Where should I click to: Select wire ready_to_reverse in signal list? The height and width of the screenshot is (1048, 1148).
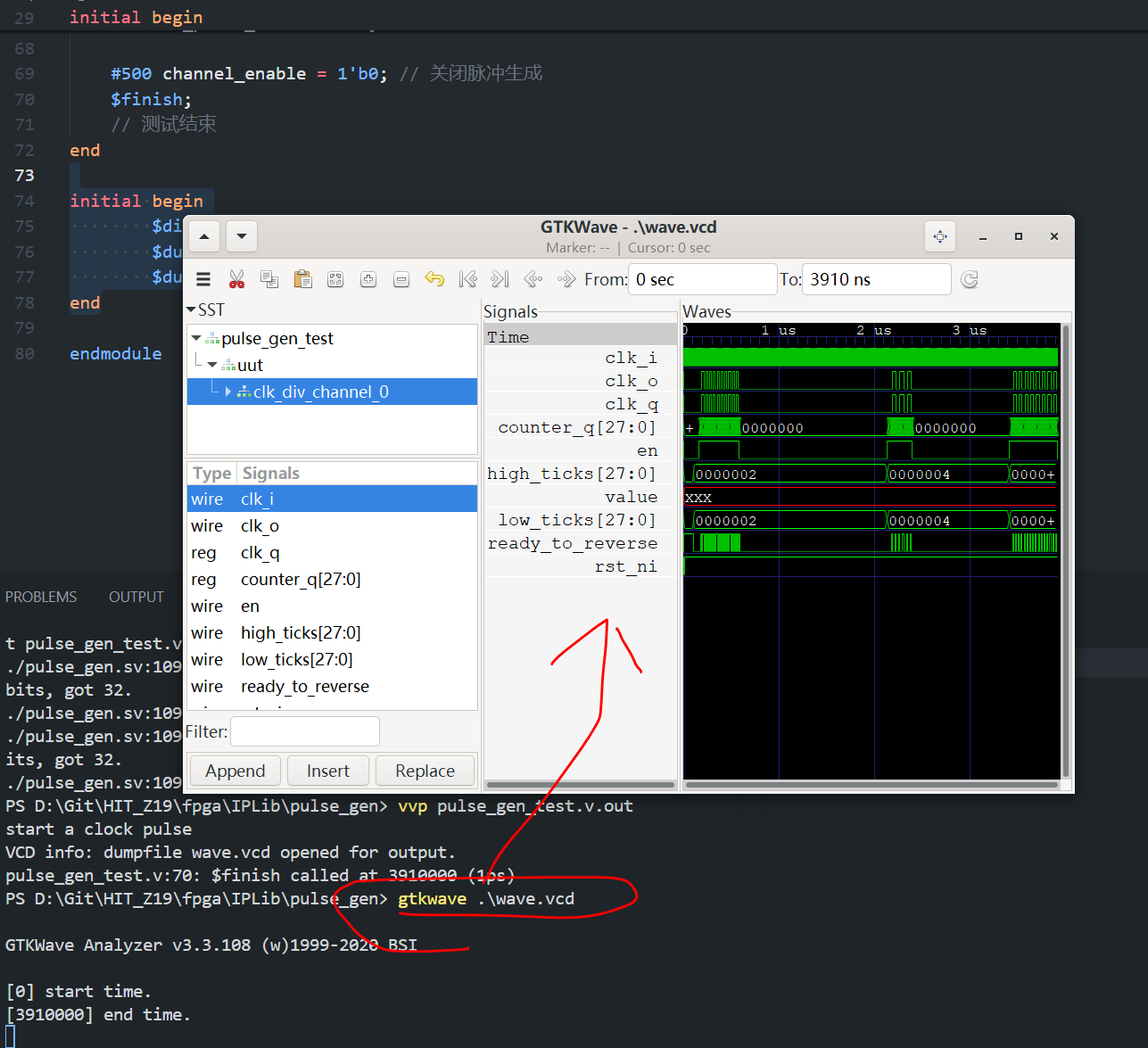coord(332,686)
